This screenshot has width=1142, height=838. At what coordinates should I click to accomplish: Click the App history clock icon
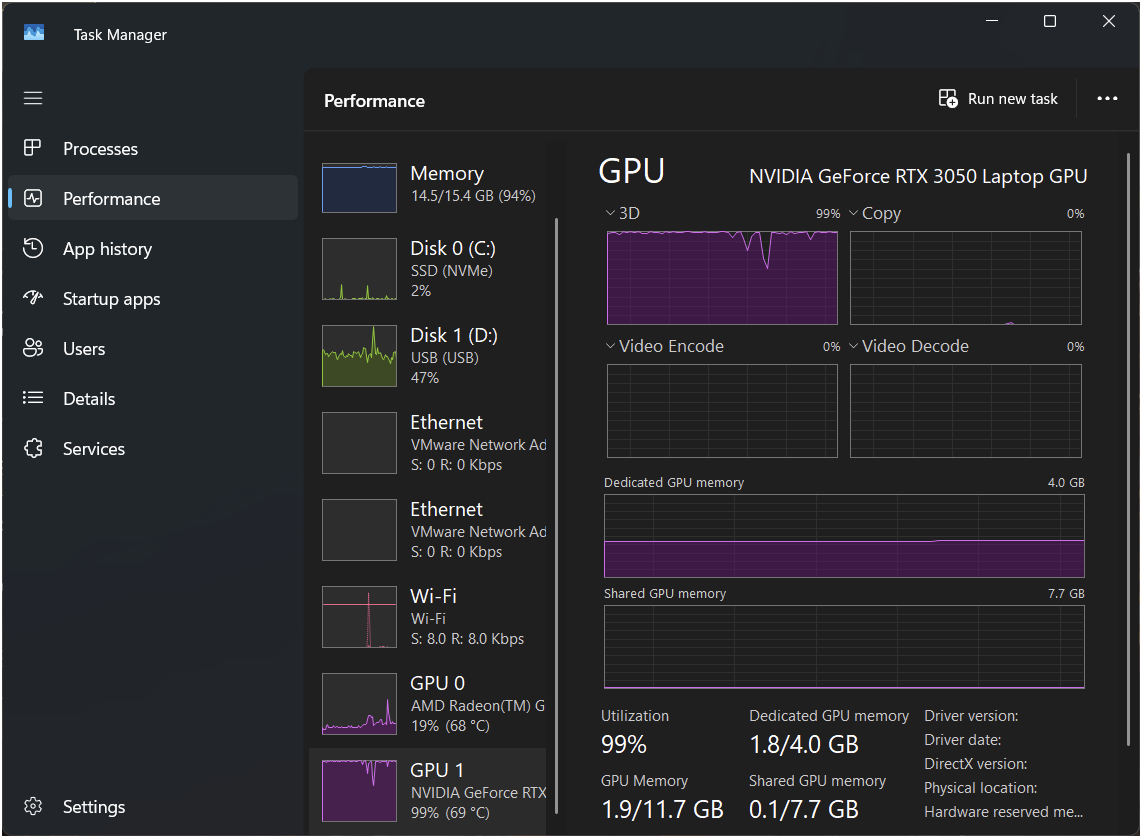(33, 248)
